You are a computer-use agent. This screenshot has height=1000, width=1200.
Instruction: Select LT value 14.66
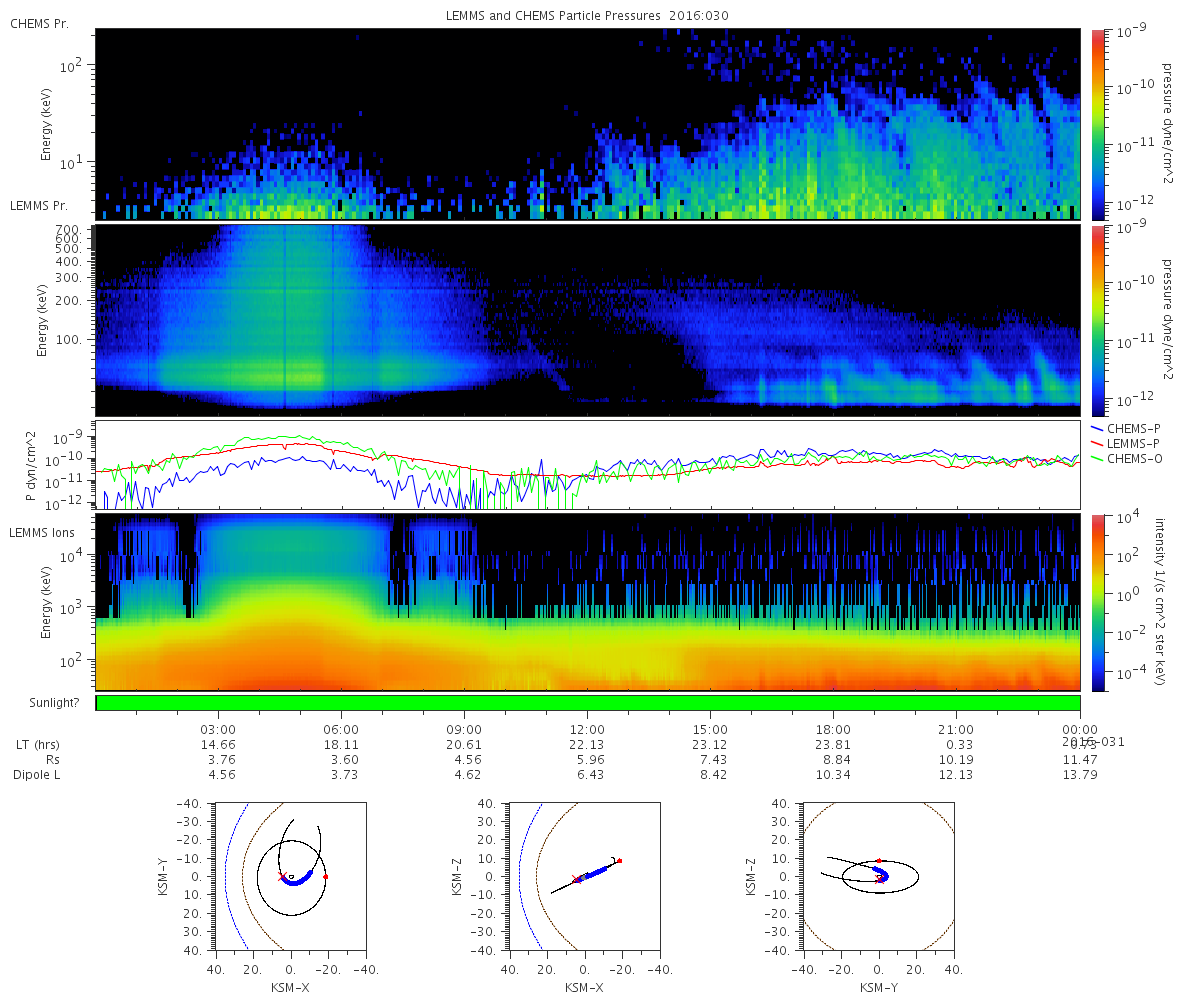(218, 745)
